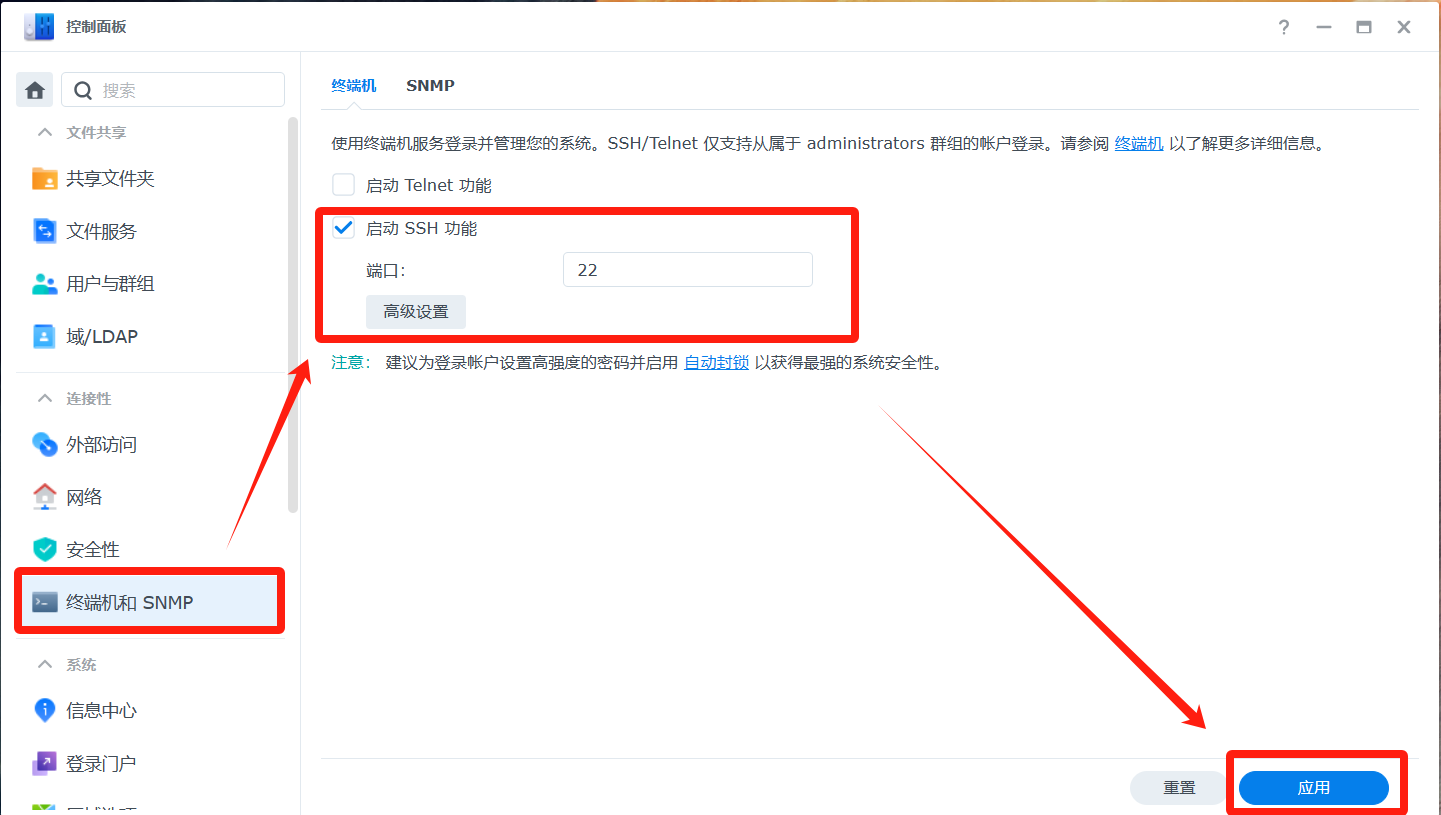Open 文件服务 file services icon
This screenshot has width=1441, height=815.
coord(45,232)
